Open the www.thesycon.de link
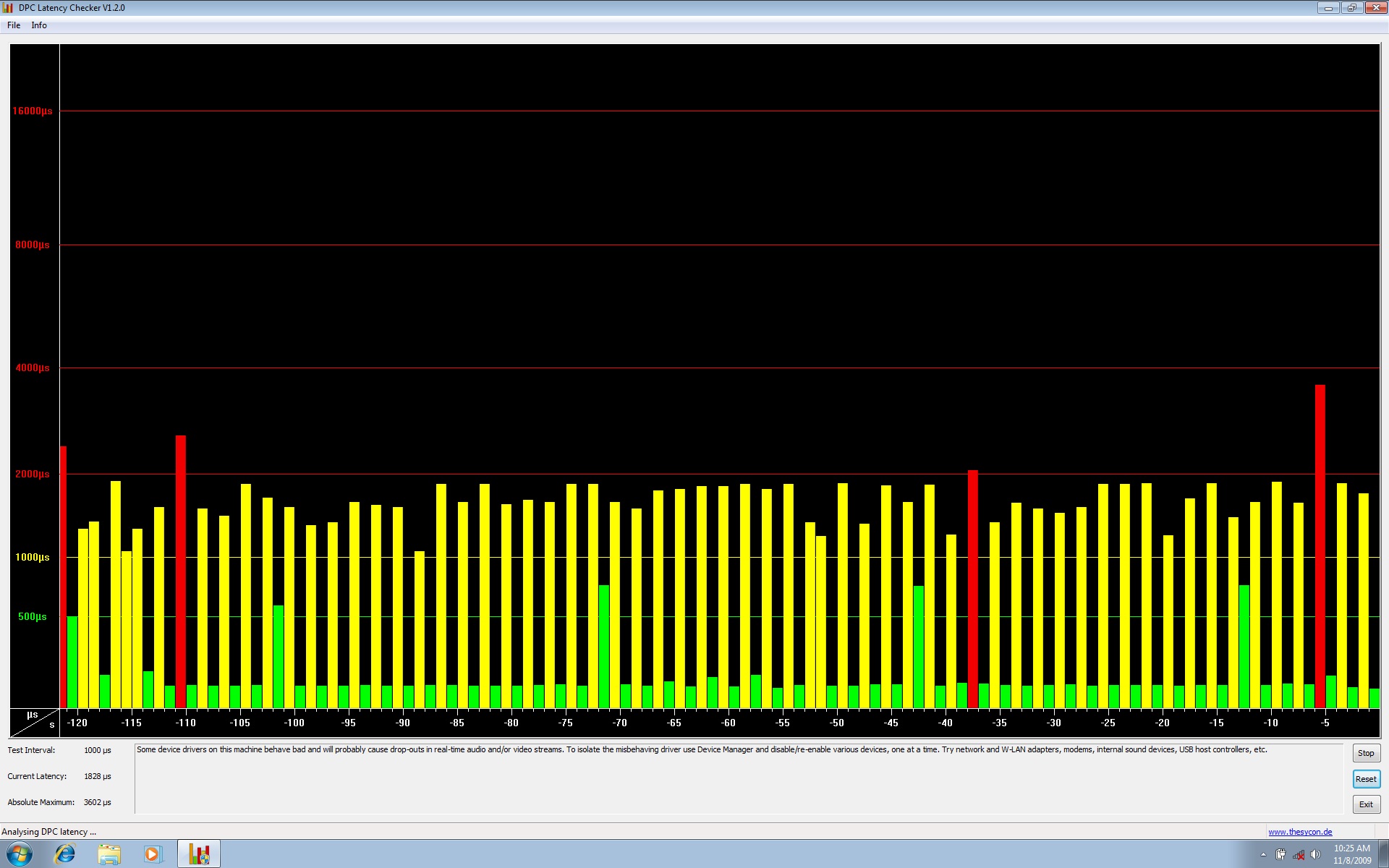The image size is (1389, 868). click(x=1300, y=832)
